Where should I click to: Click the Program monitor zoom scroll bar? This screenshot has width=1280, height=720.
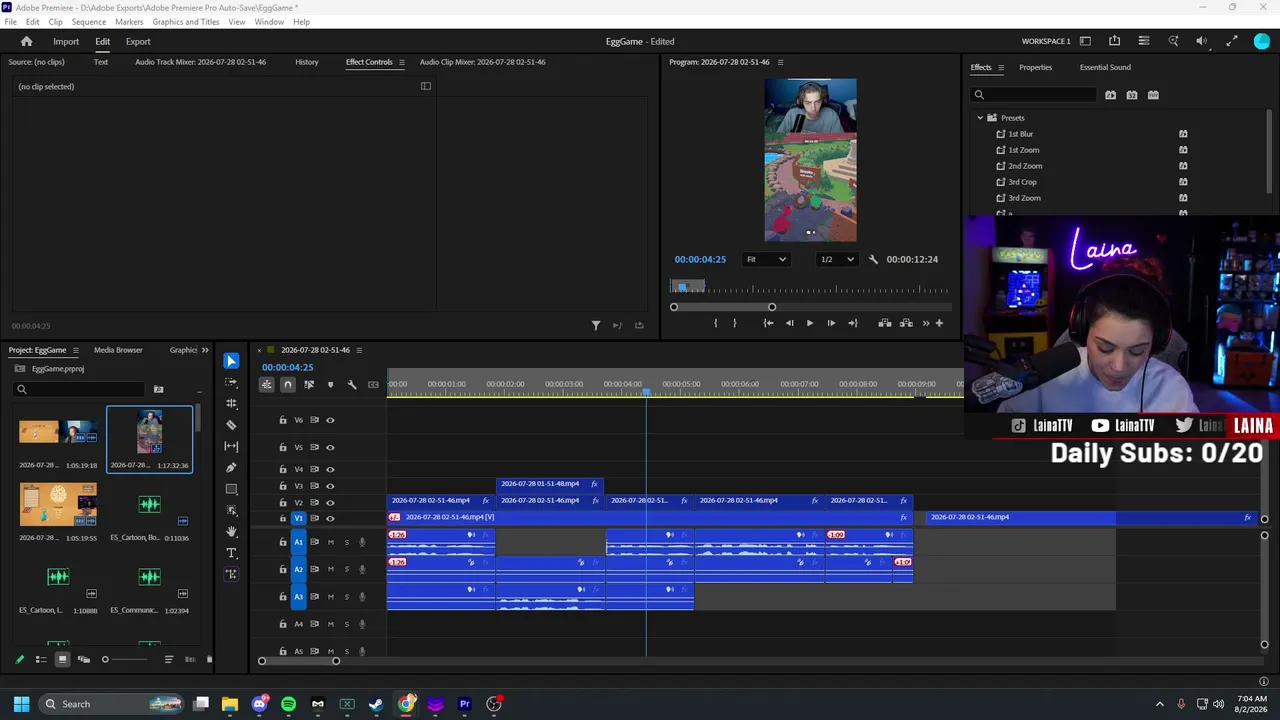[723, 307]
